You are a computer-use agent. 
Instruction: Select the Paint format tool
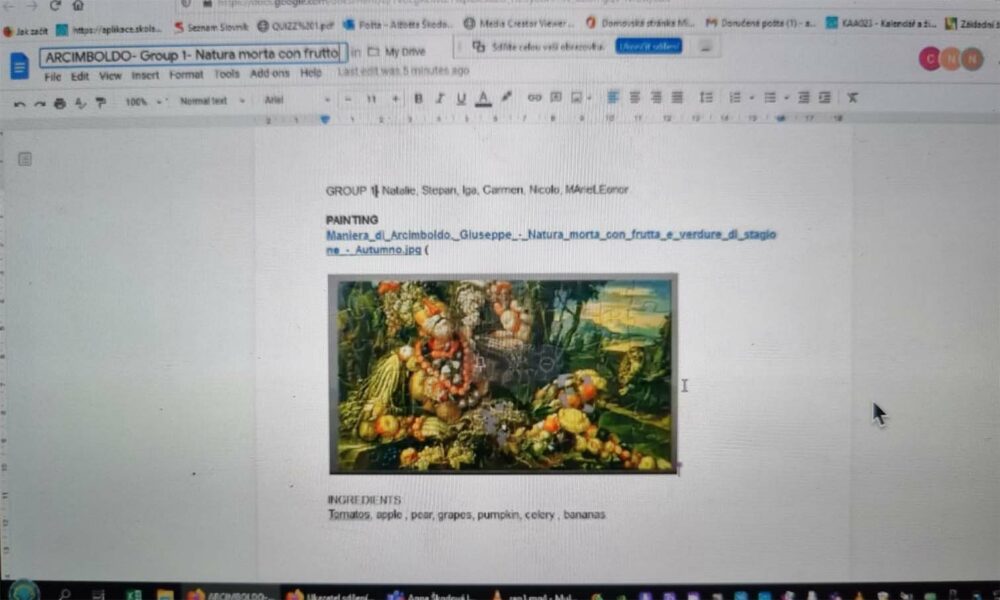coord(101,102)
